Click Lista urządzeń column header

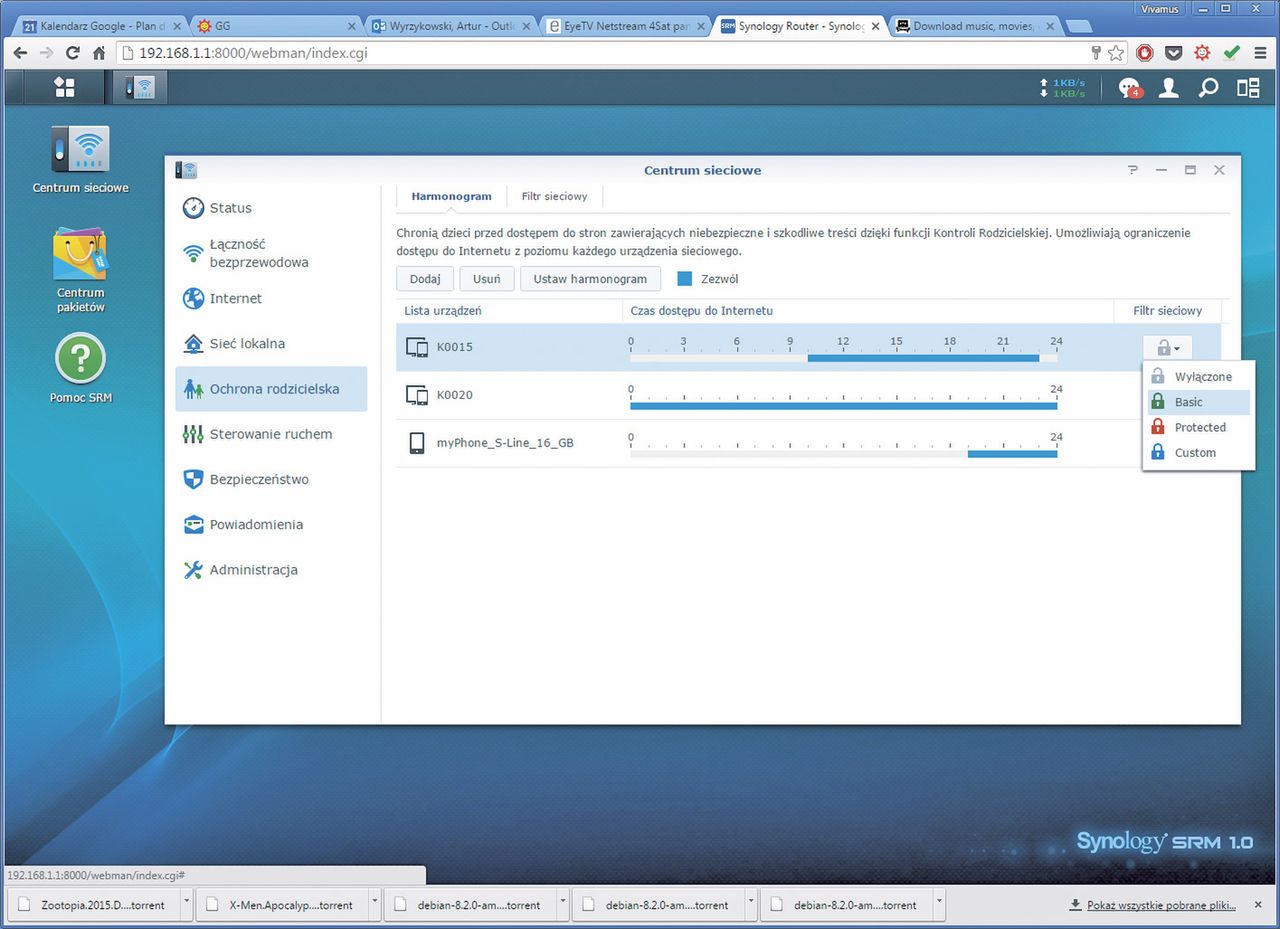coord(443,311)
